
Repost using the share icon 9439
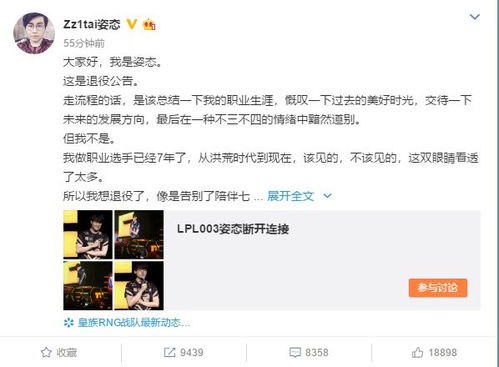coord(169,352)
